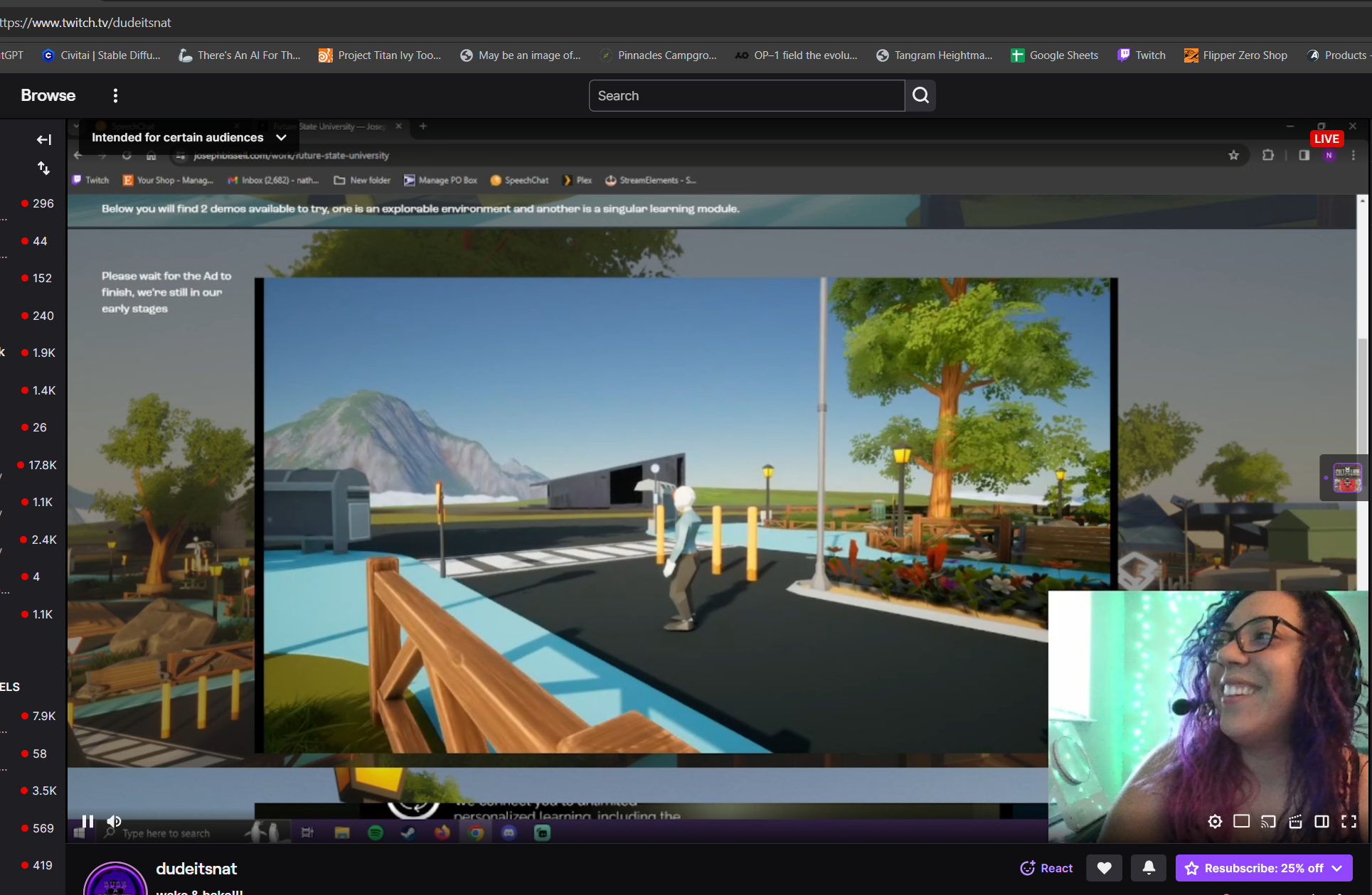Screen dimensions: 1372x895
Task: Enable picture-in-picture mode on the player
Action: point(1242,821)
